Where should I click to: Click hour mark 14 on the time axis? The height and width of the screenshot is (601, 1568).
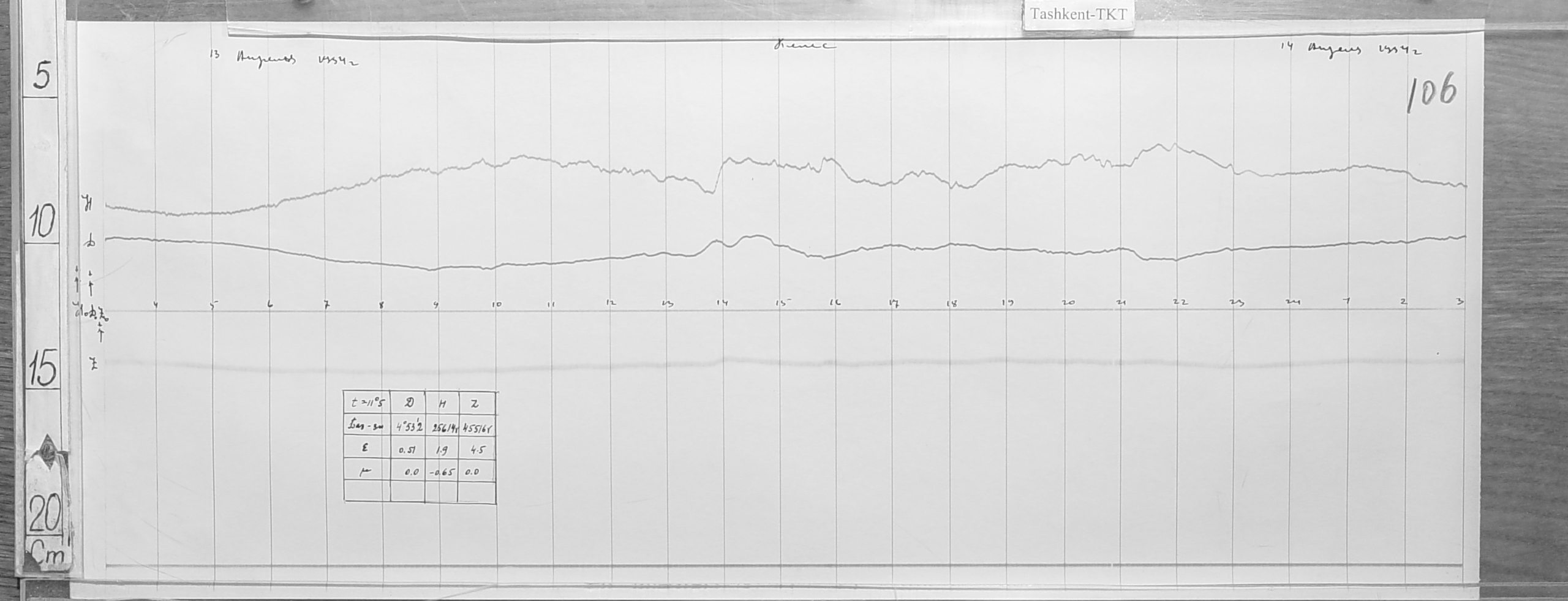coord(723,303)
